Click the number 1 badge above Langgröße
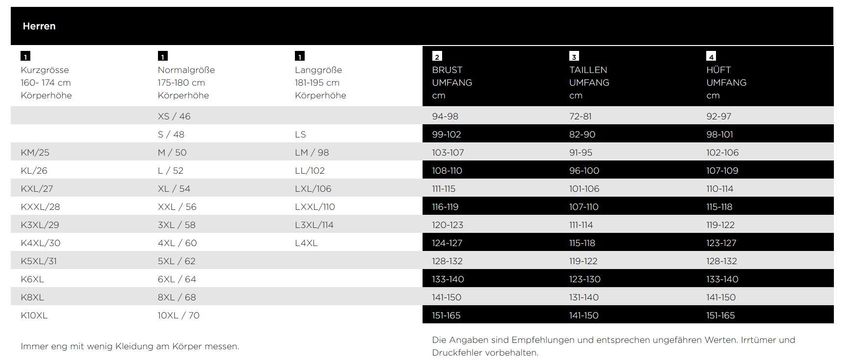The image size is (850, 363). pyautogui.click(x=299, y=56)
